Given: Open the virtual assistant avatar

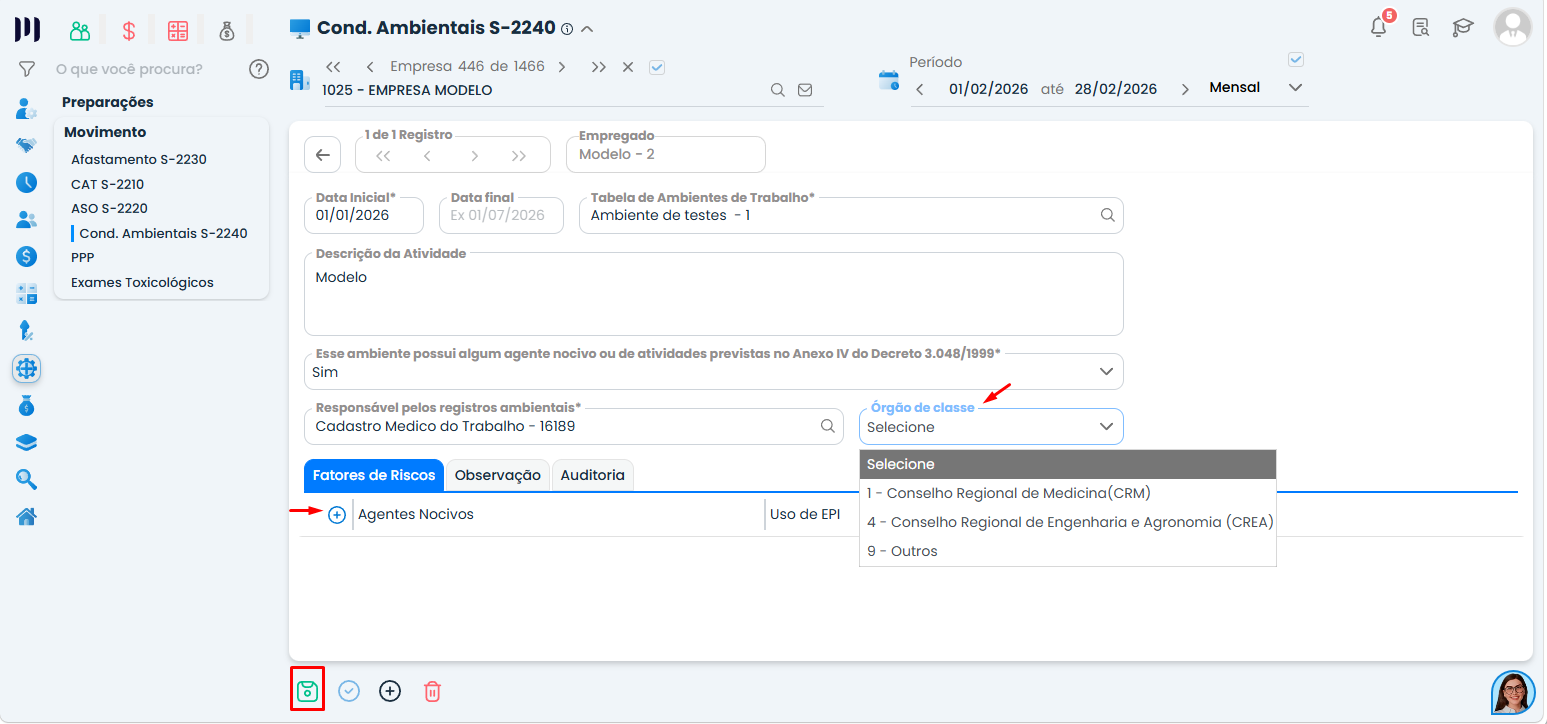Looking at the screenshot, I should 1513,692.
